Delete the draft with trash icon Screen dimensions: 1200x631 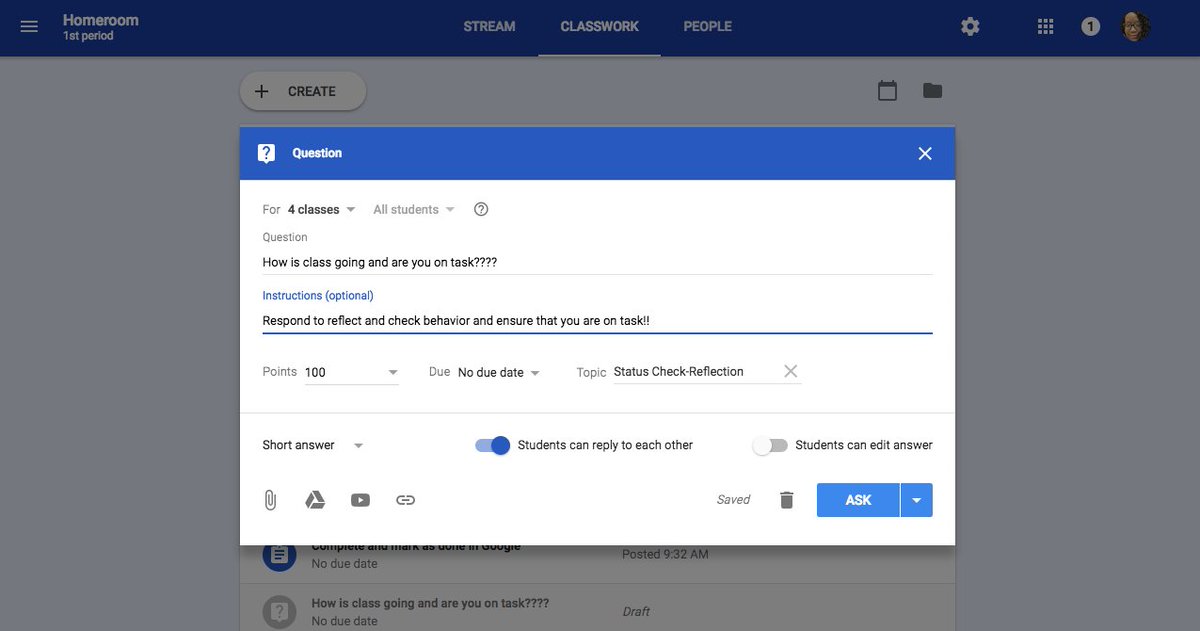click(787, 500)
